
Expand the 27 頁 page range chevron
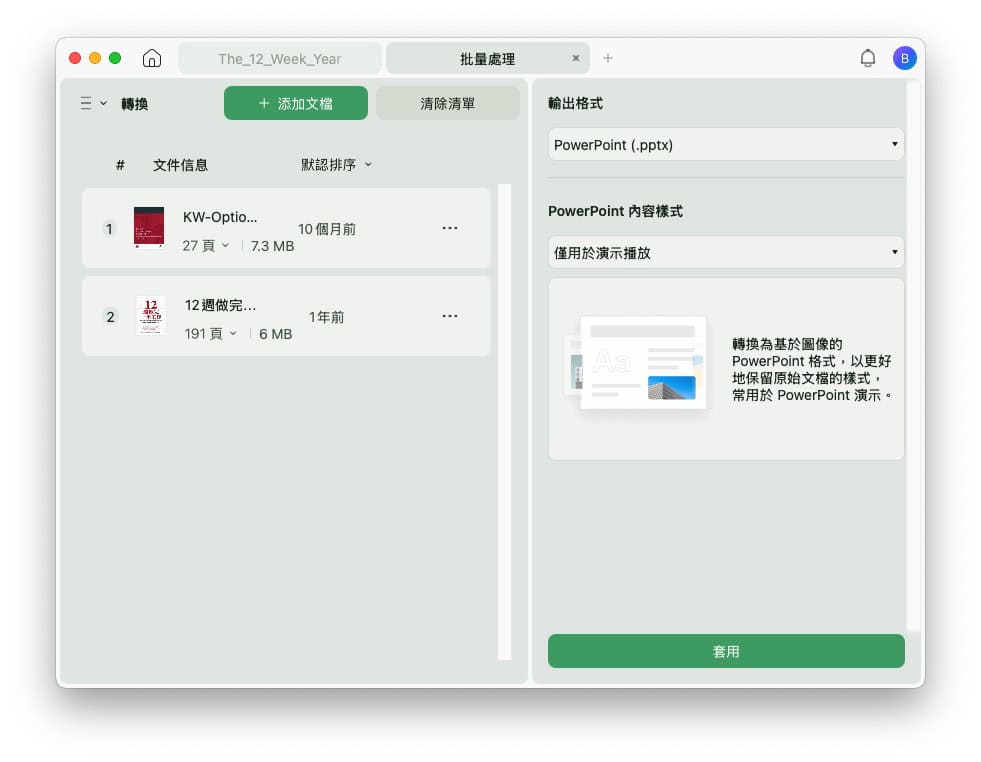point(225,245)
